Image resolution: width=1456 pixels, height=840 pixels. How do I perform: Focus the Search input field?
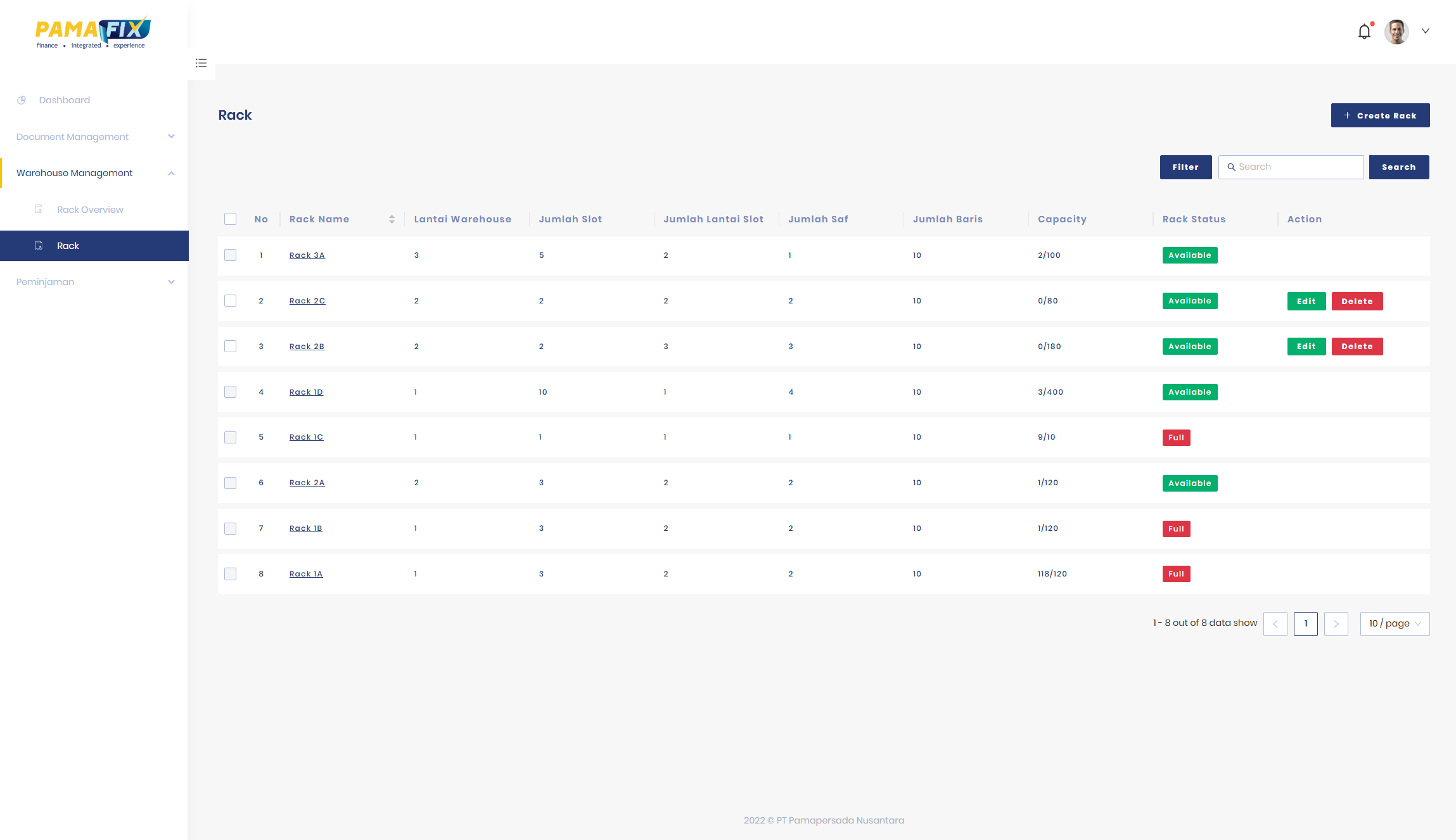point(1291,167)
